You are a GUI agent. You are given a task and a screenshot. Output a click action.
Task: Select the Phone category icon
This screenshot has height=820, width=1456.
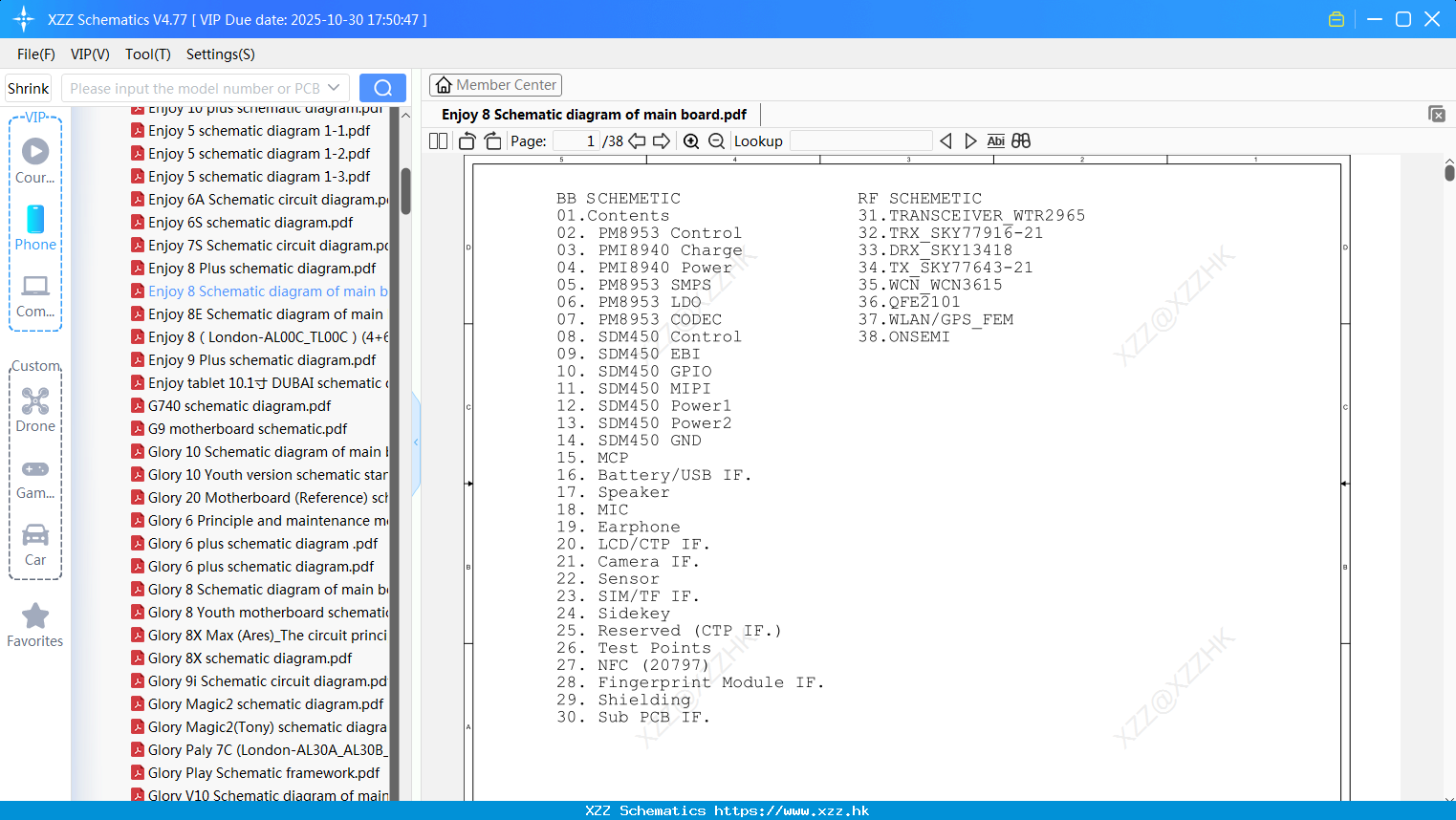point(35,228)
